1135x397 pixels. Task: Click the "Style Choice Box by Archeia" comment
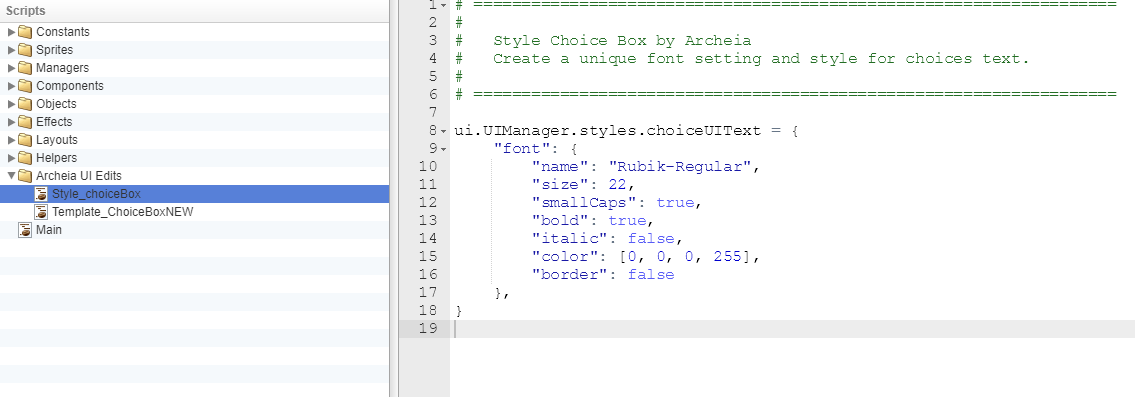click(622, 41)
